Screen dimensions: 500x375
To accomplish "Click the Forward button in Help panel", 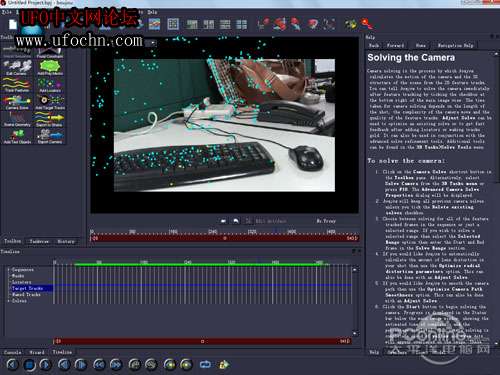I will tap(395, 45).
